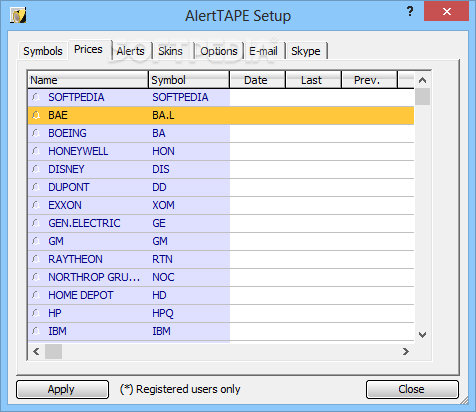476x412 pixels.
Task: Click the bell icon beside NORTHROP GRU...
Action: click(36, 277)
